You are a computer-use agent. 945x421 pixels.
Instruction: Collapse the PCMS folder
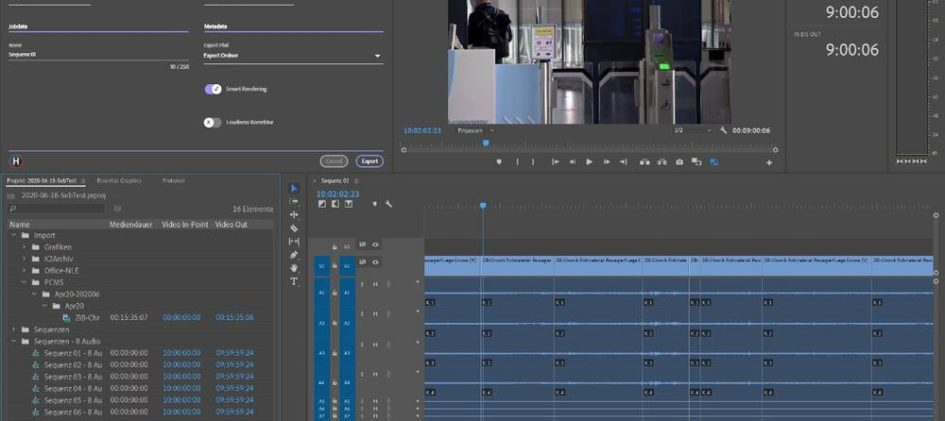click(x=25, y=282)
